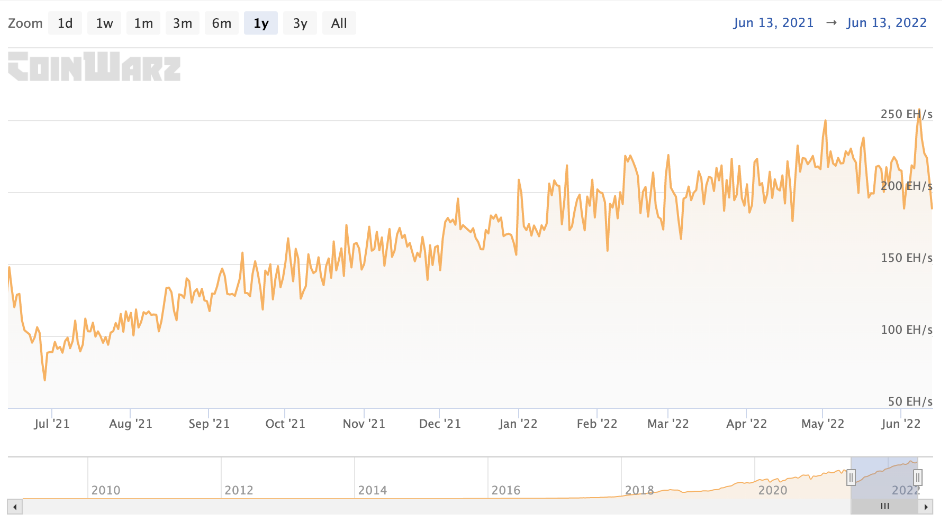
Task: Click the Jul '21 axis label
Action: 52,424
